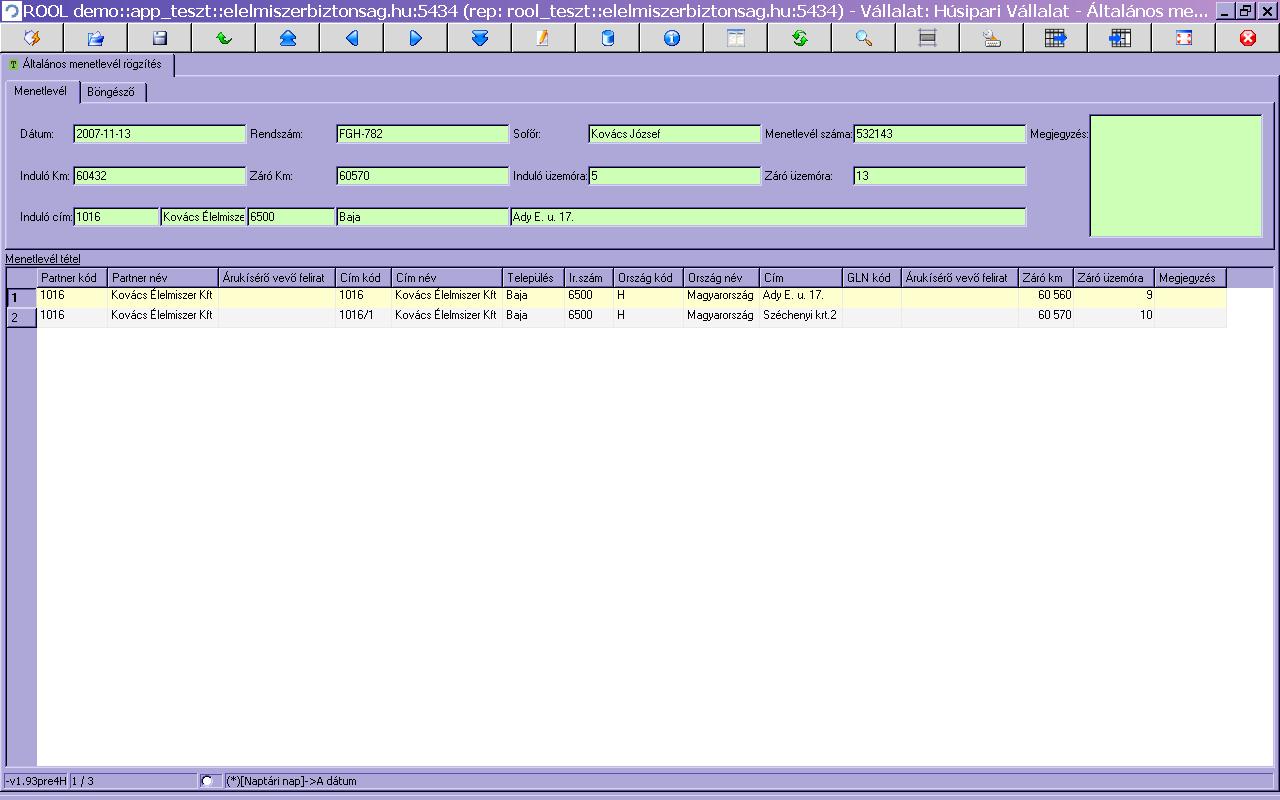Go to the previous record with left arrow

coord(352,38)
